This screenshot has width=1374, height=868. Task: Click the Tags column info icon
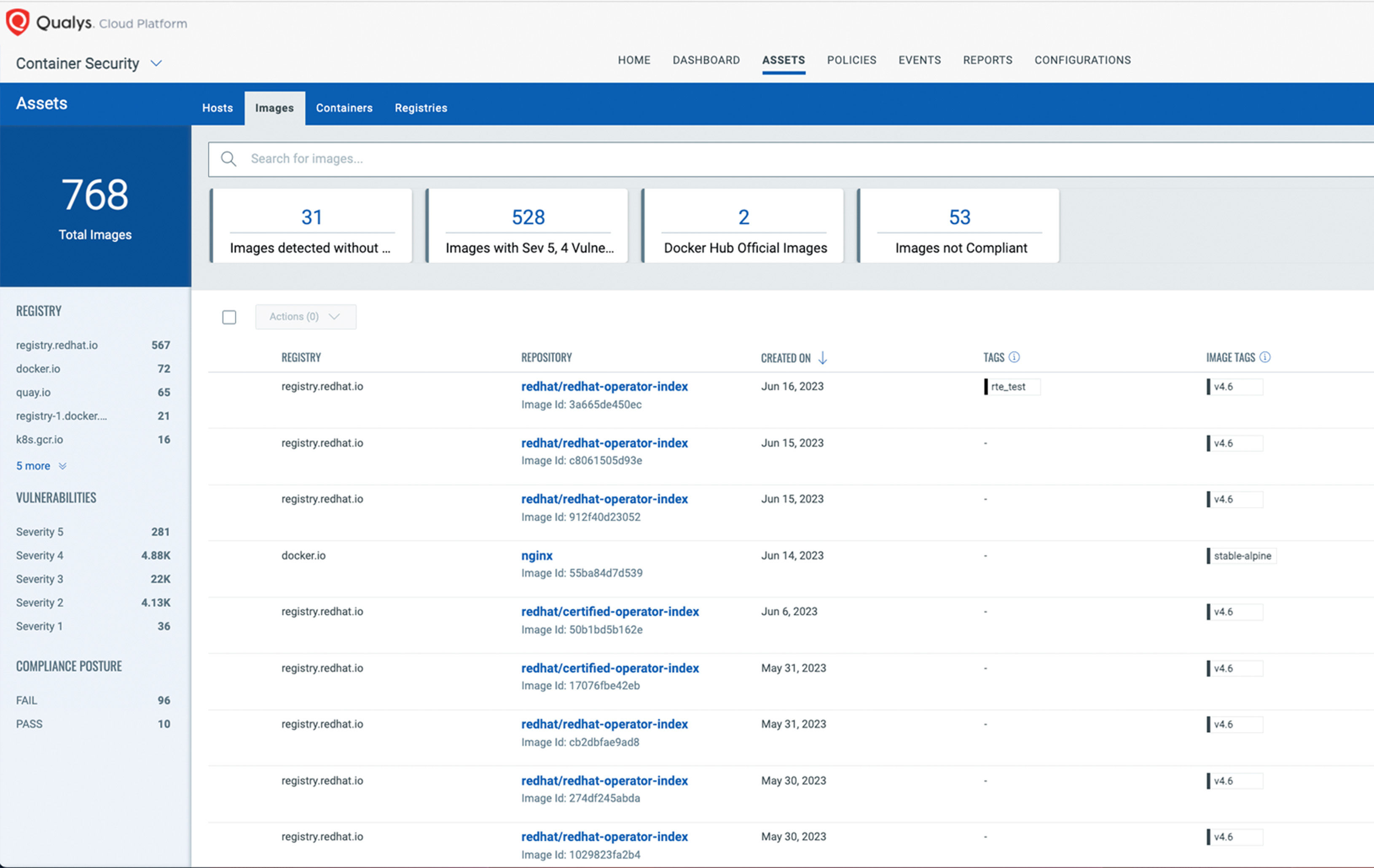pyautogui.click(x=1014, y=357)
